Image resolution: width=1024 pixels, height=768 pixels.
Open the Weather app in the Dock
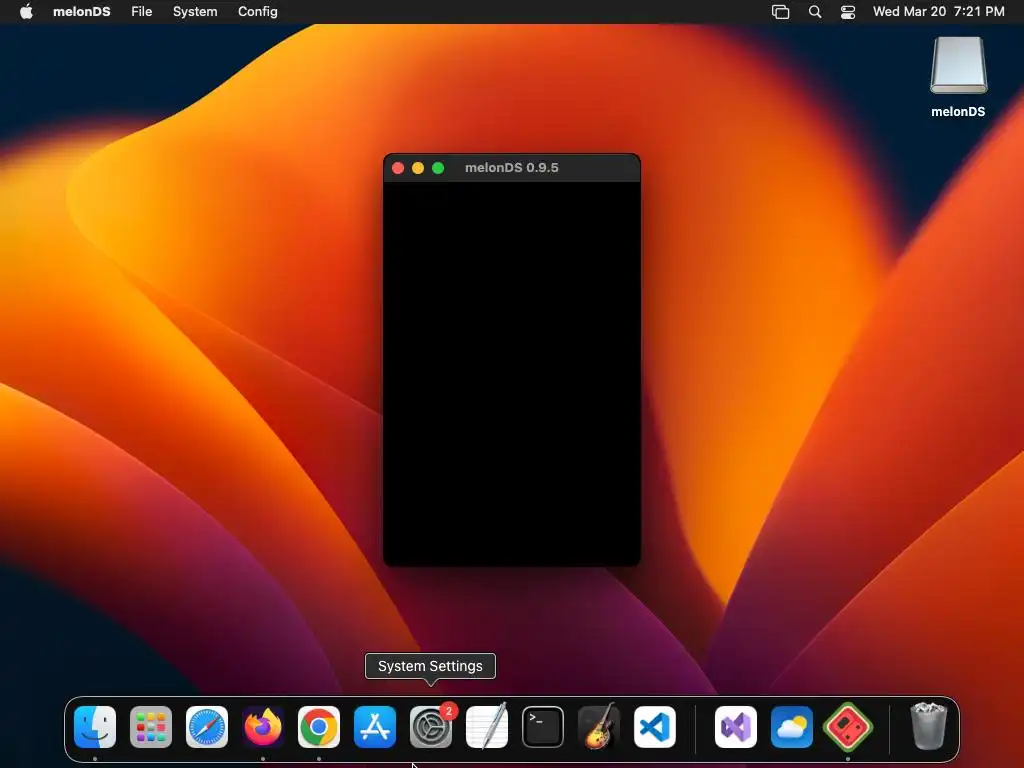click(x=792, y=727)
